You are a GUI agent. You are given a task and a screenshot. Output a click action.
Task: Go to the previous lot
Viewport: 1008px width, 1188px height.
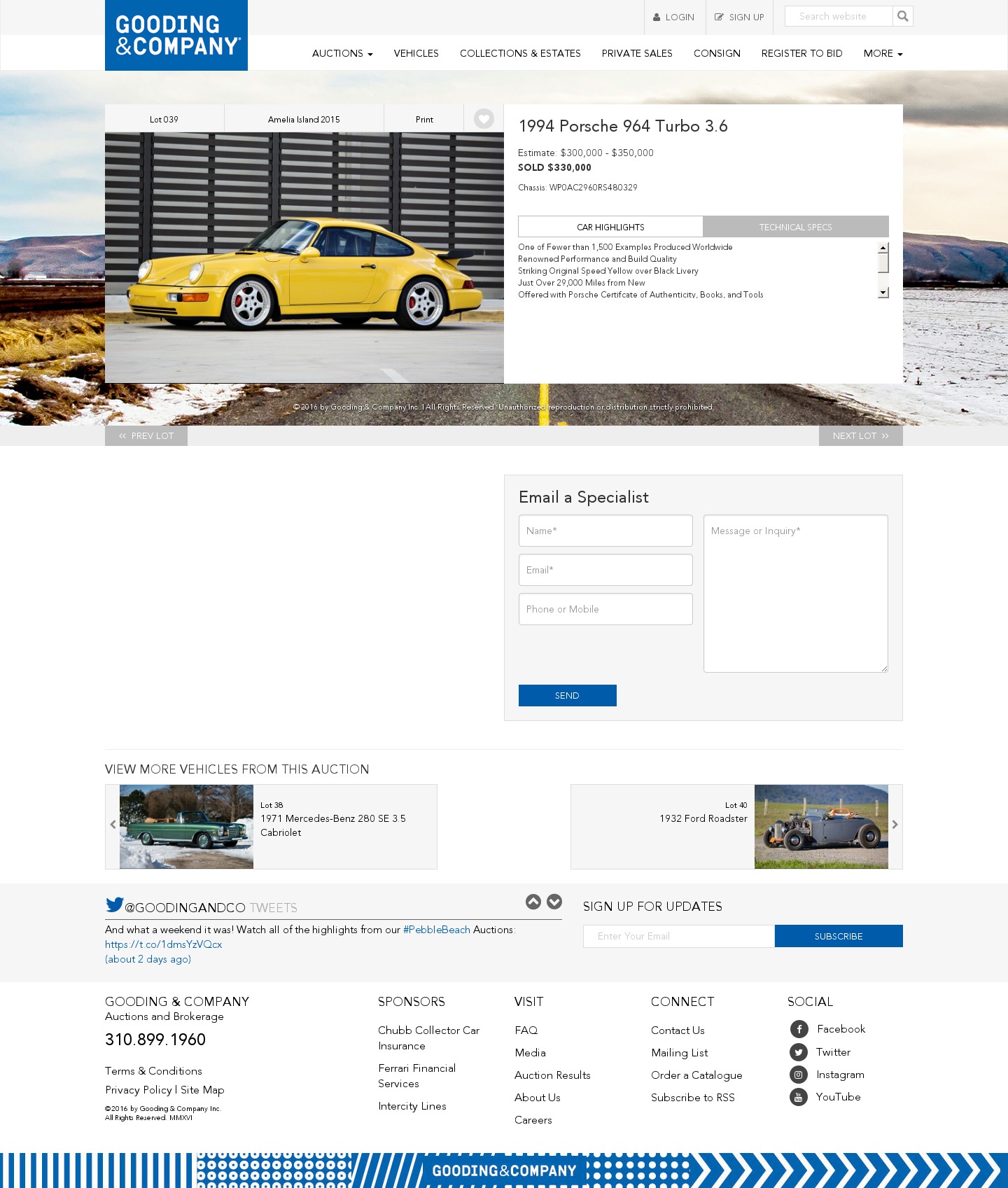tap(146, 435)
